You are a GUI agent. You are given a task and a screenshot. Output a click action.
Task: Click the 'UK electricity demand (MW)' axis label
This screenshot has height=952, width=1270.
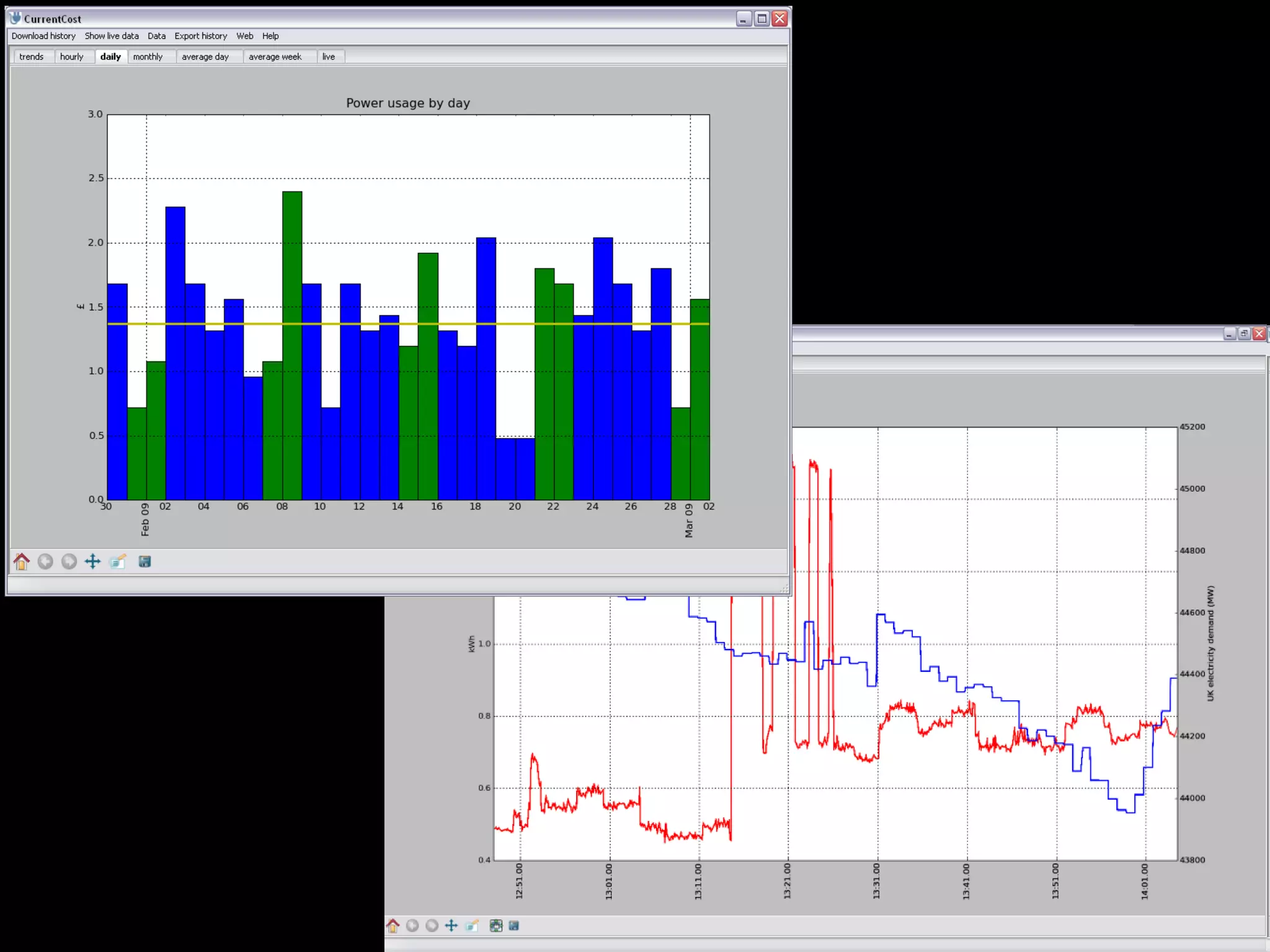[x=1210, y=643]
